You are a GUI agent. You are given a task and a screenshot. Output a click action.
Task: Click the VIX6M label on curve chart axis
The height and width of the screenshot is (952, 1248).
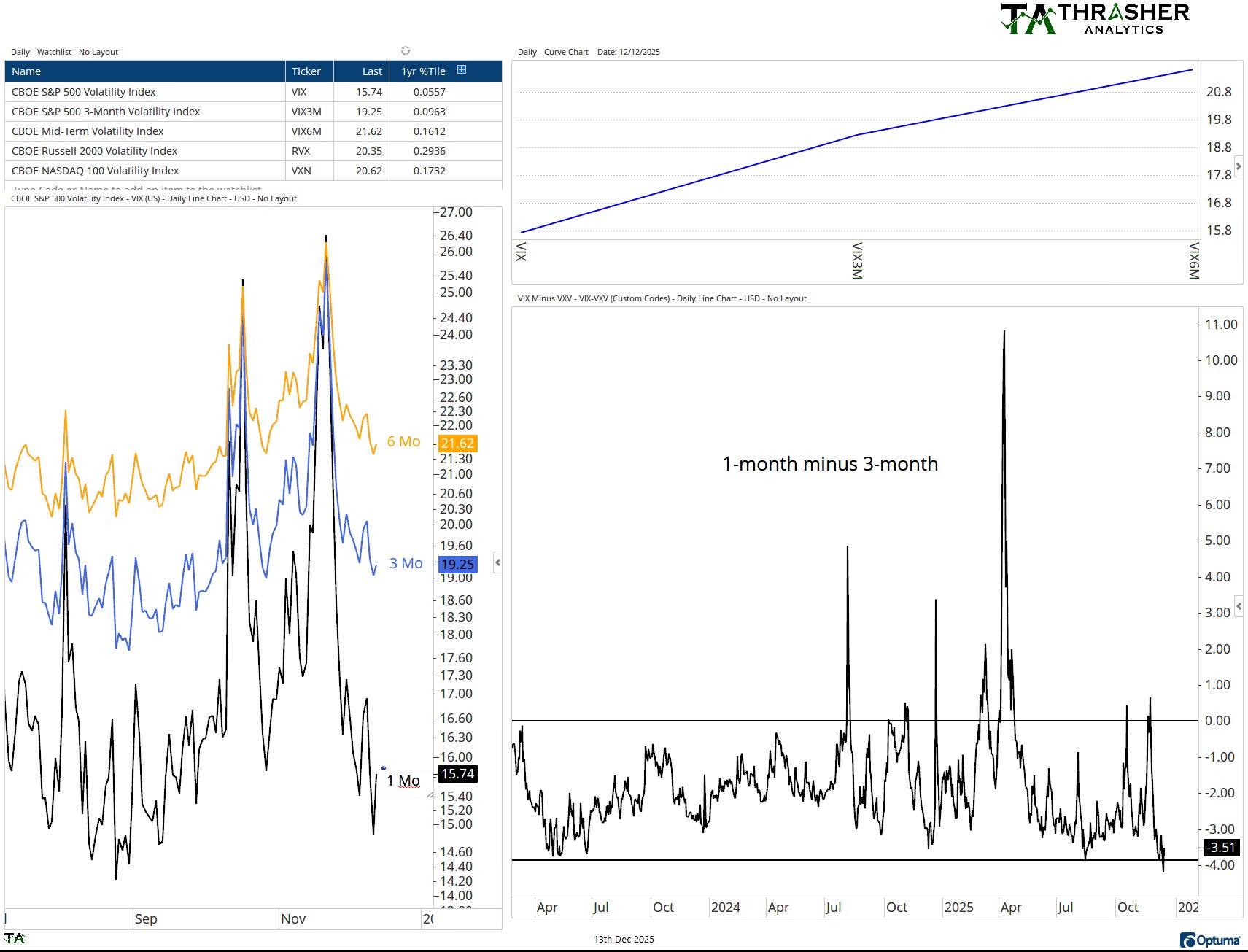pyautogui.click(x=1193, y=261)
